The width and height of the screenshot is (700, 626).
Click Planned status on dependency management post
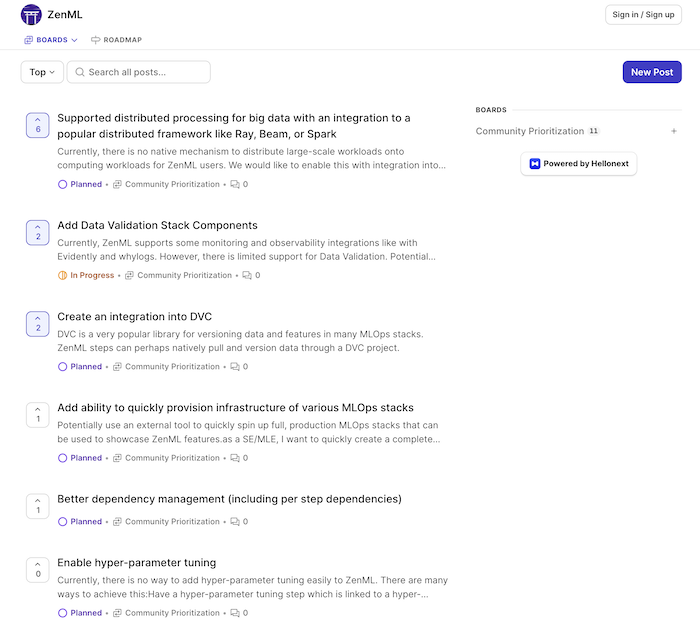click(80, 522)
